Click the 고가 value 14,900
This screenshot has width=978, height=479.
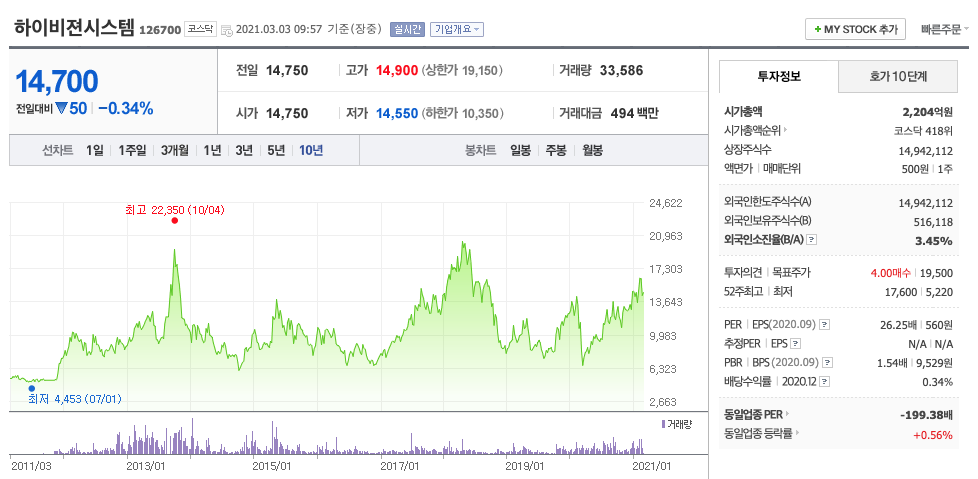tap(397, 70)
